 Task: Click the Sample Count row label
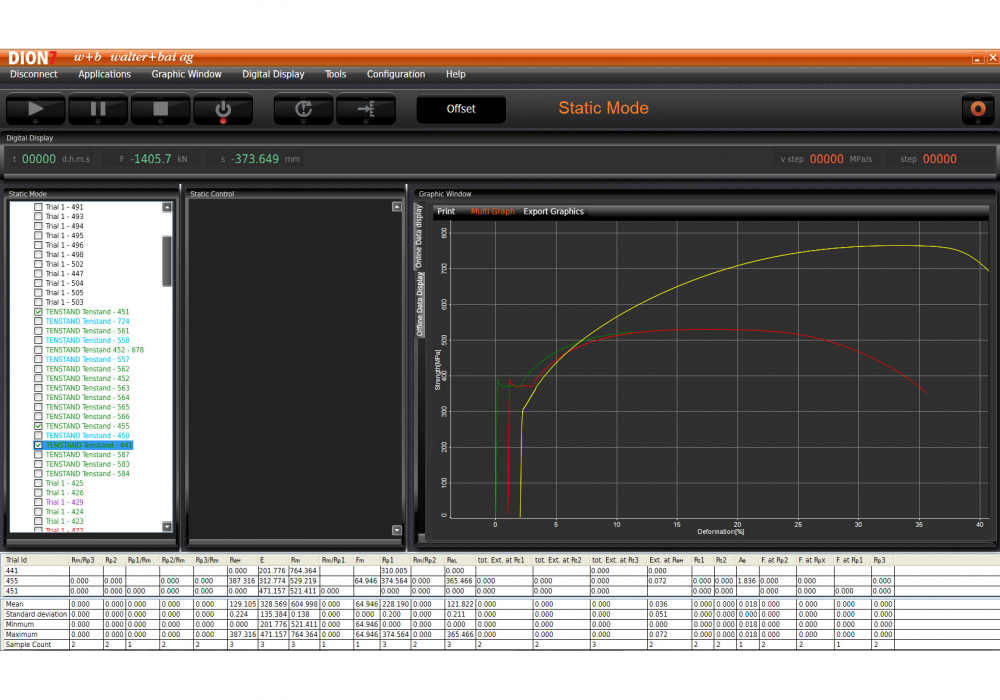coord(29,645)
